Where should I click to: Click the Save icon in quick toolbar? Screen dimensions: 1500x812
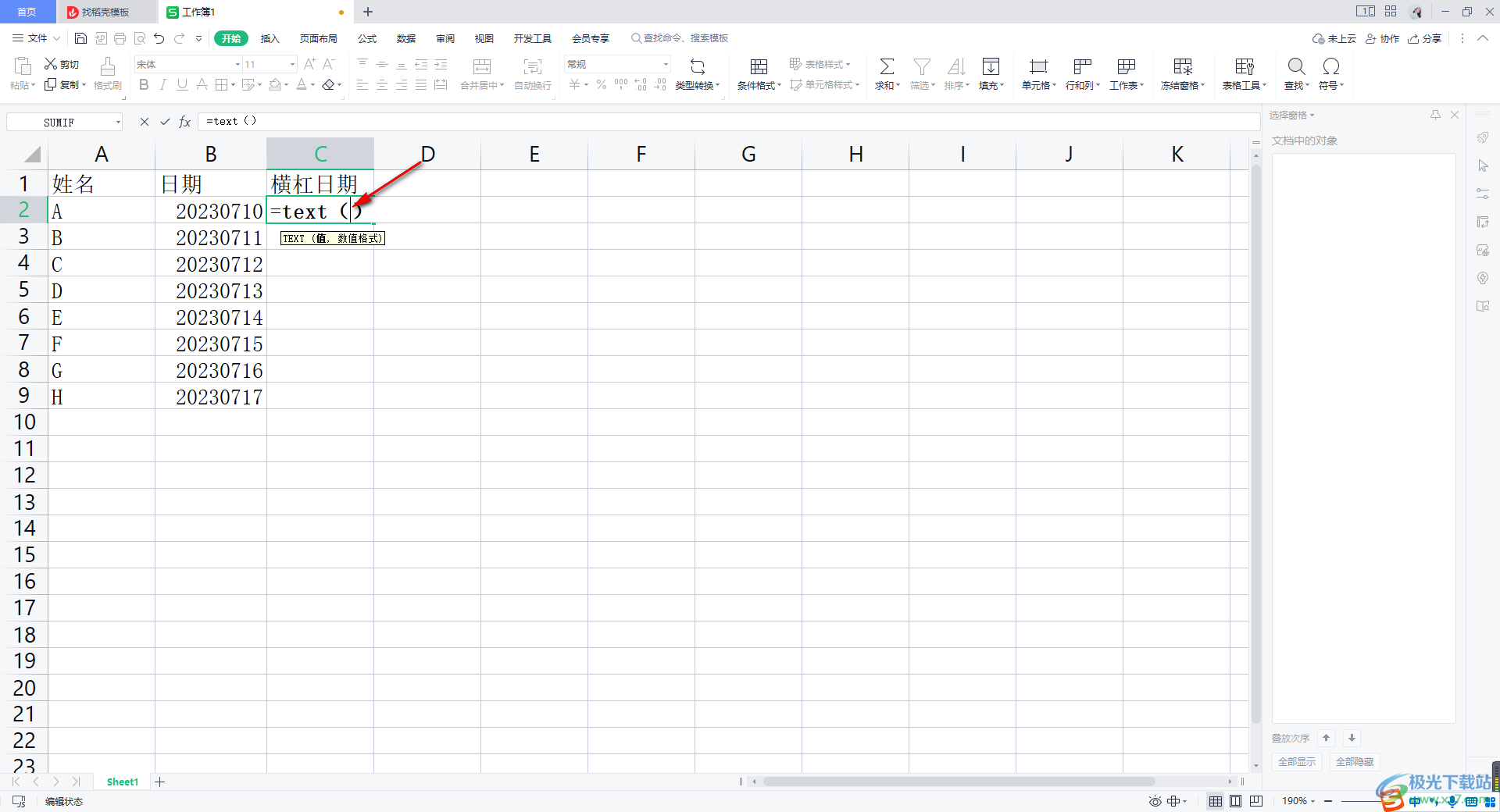(x=80, y=38)
